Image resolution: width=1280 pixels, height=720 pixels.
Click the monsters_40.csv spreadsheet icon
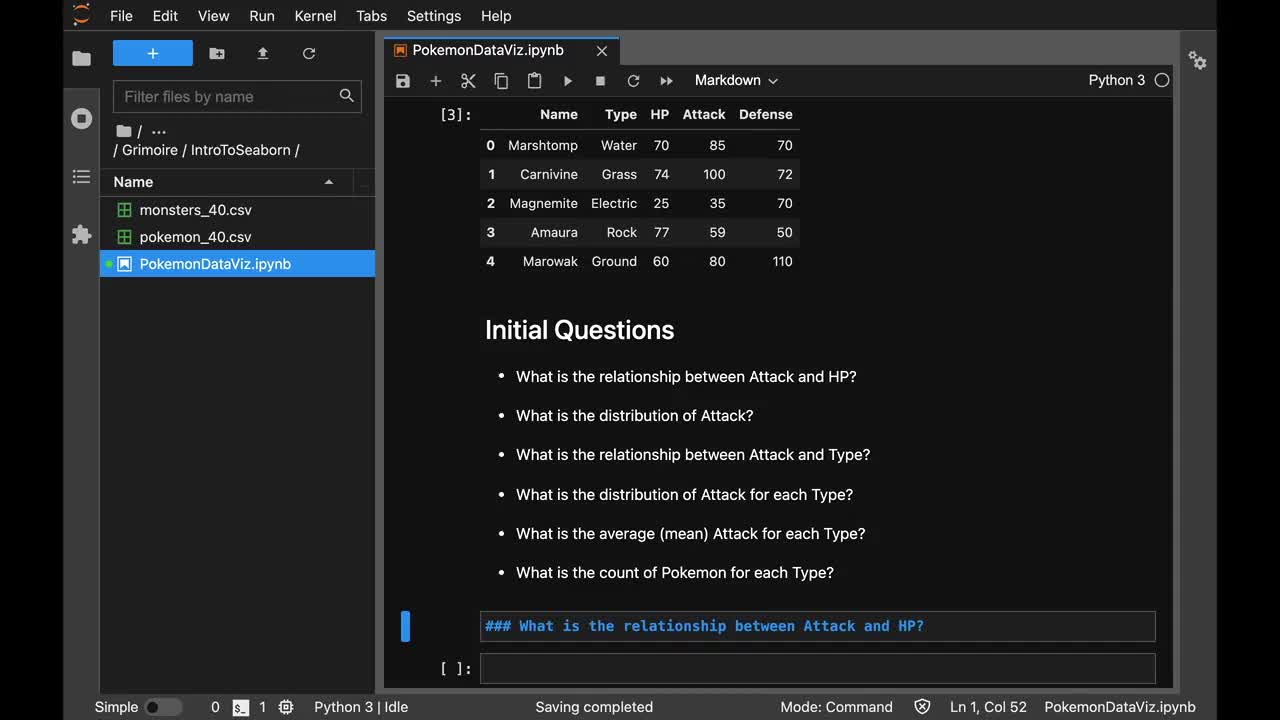click(125, 210)
